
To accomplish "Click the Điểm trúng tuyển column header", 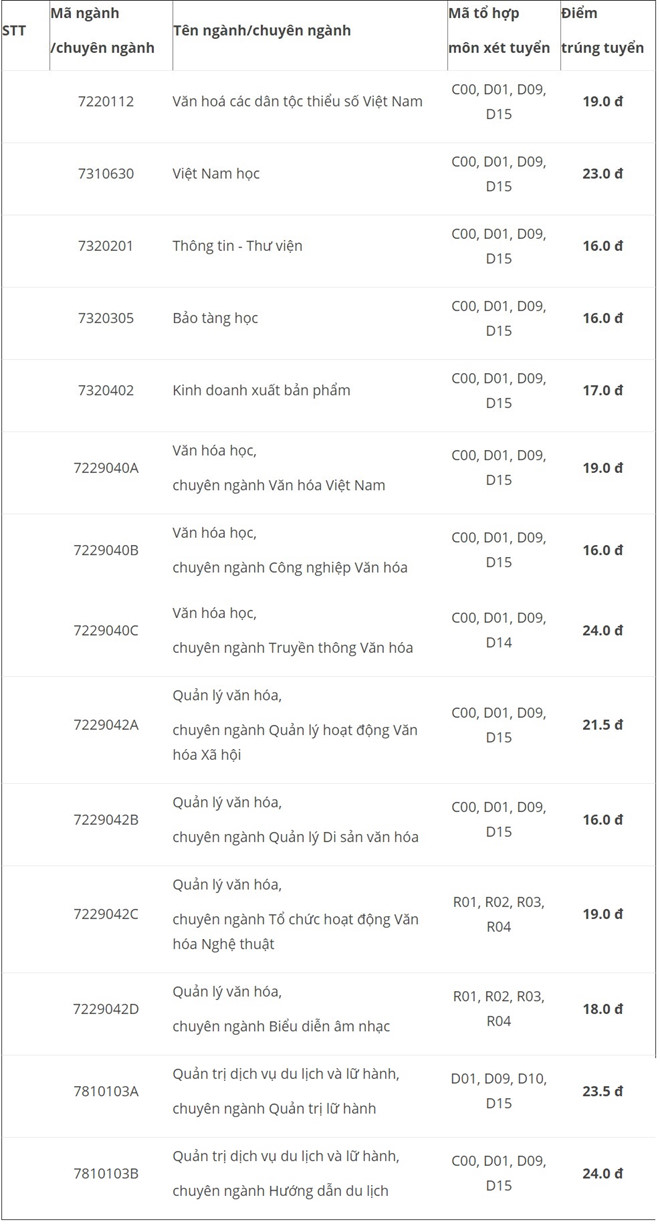I will 603,30.
